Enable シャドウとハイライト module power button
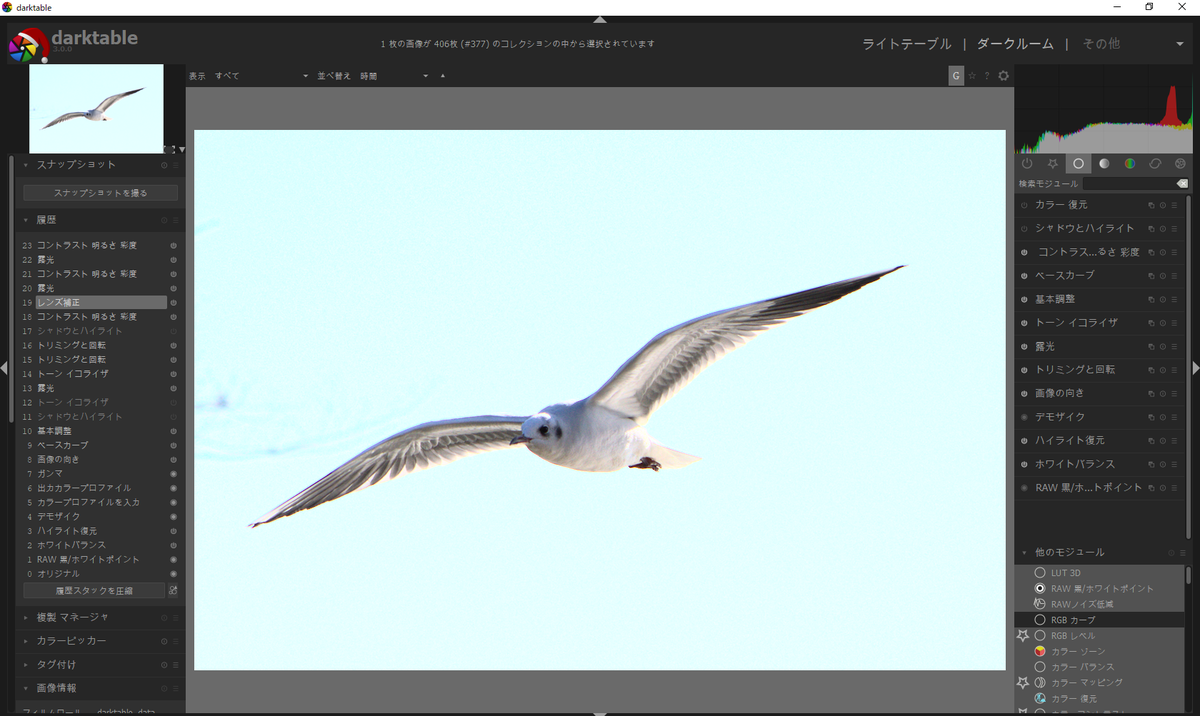Viewport: 1200px width, 716px height. [x=1024, y=228]
